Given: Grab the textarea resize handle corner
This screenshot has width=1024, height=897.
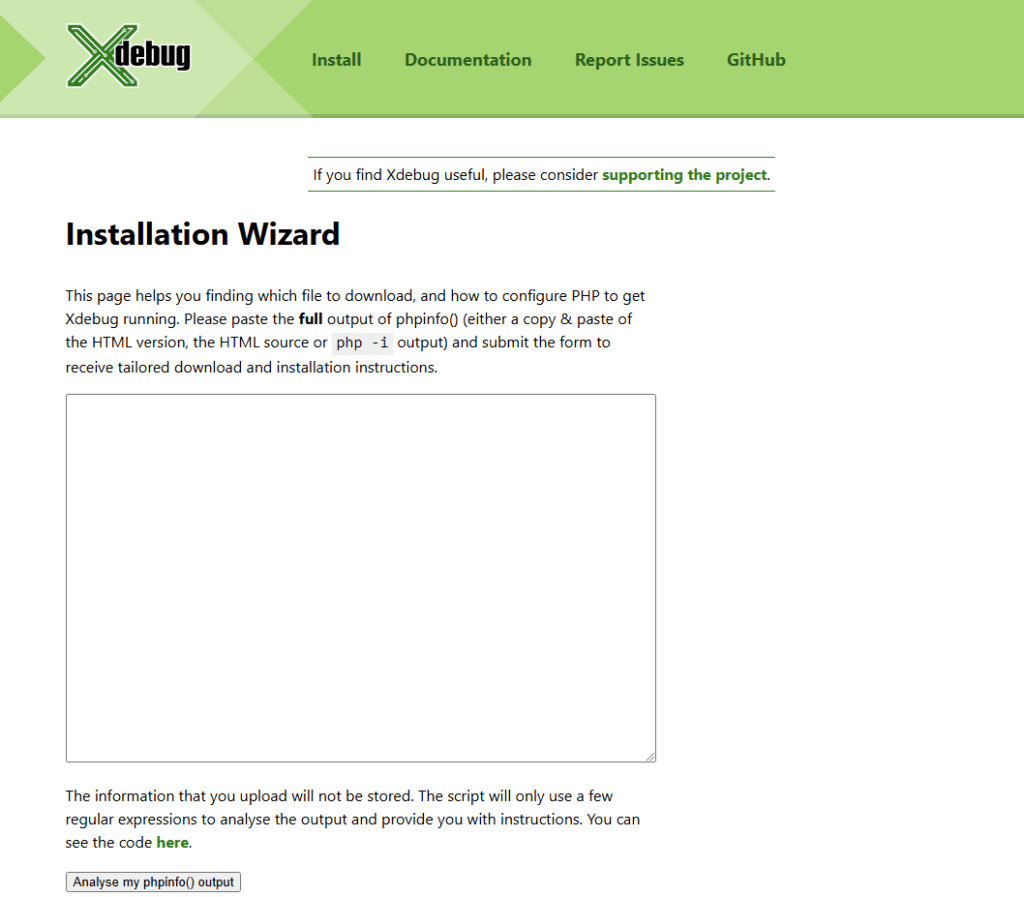Looking at the screenshot, I should (650, 756).
